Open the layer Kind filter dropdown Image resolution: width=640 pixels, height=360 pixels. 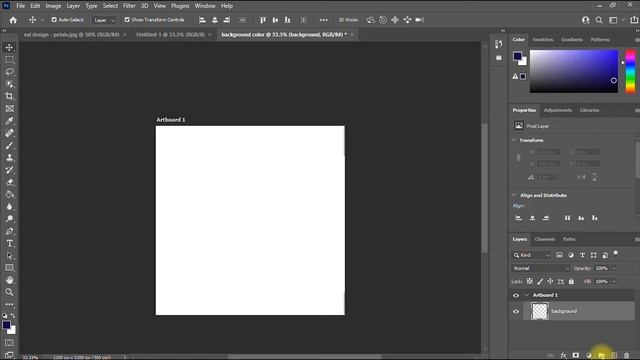coord(531,255)
